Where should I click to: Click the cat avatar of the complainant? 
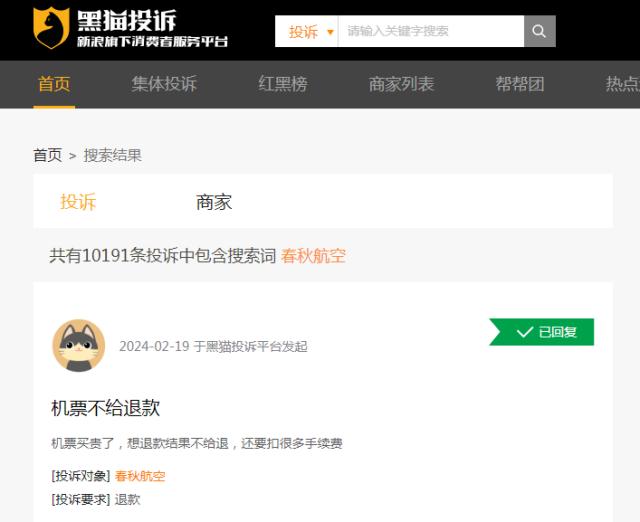pyautogui.click(x=79, y=346)
